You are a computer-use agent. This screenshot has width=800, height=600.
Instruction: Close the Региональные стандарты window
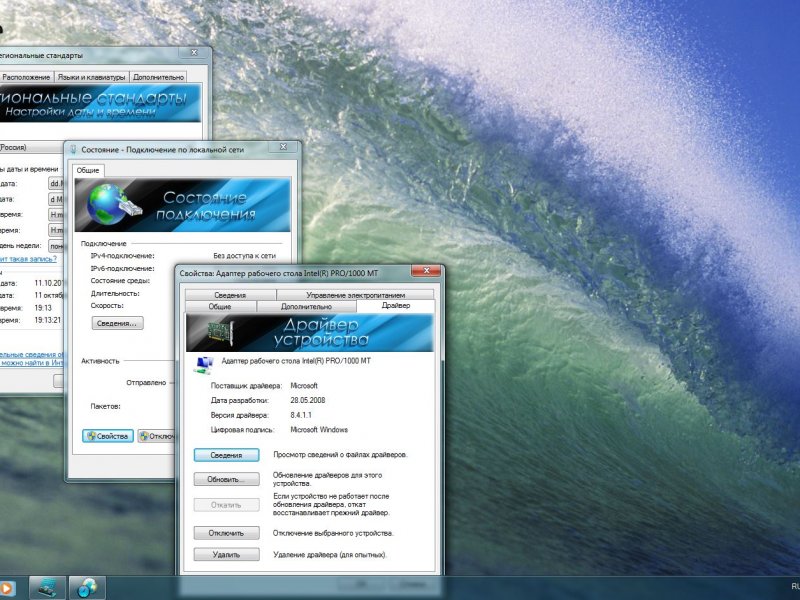194,53
